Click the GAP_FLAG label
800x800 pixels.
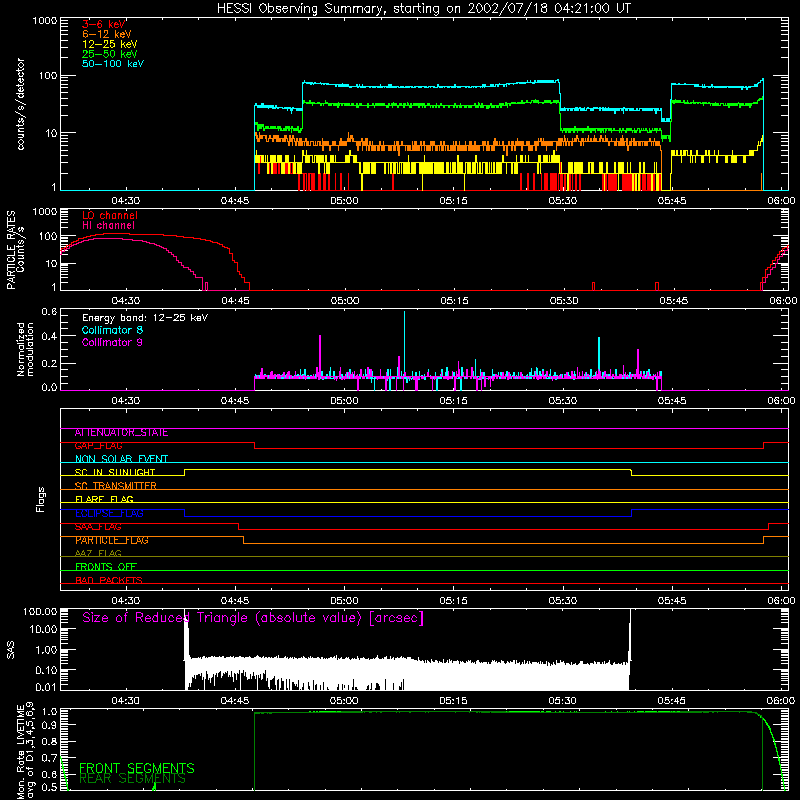coord(98,446)
